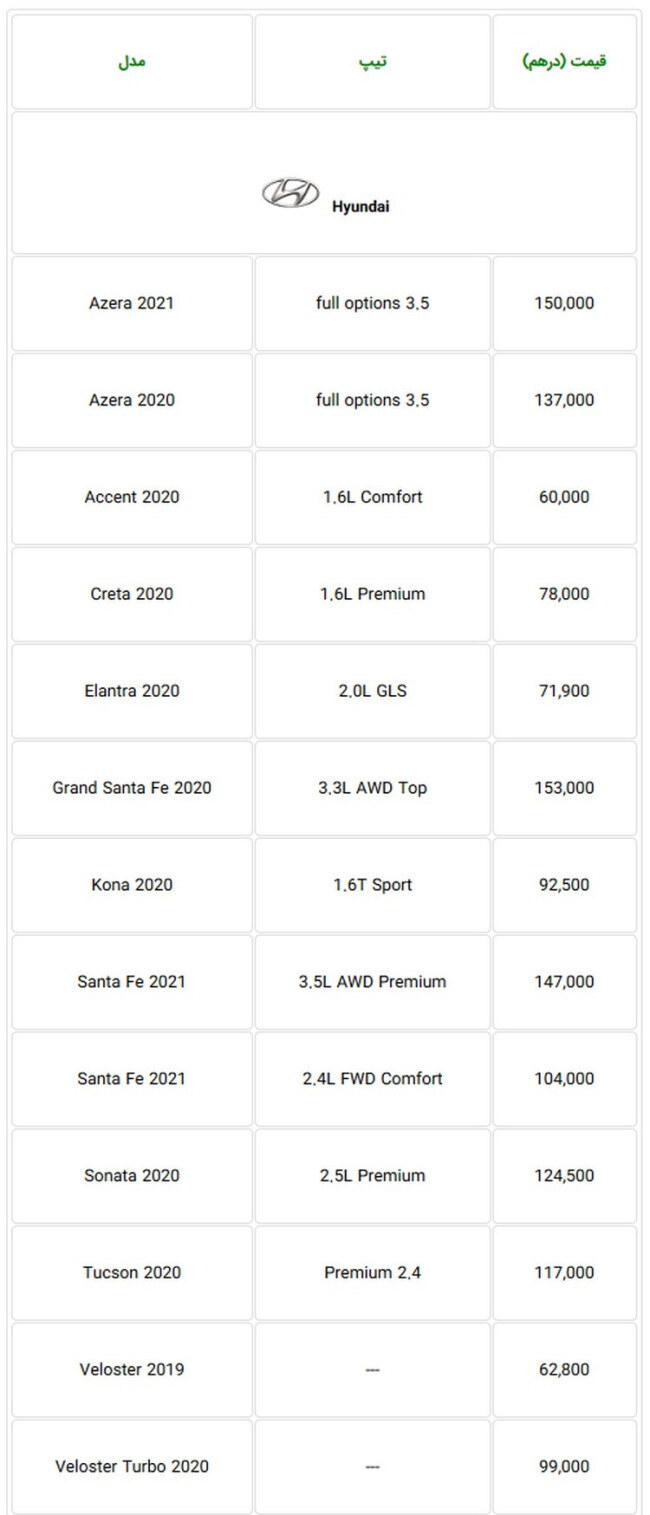The image size is (650, 1515).
Task: Click the 1.6T Sport type cell
Action: (x=373, y=885)
